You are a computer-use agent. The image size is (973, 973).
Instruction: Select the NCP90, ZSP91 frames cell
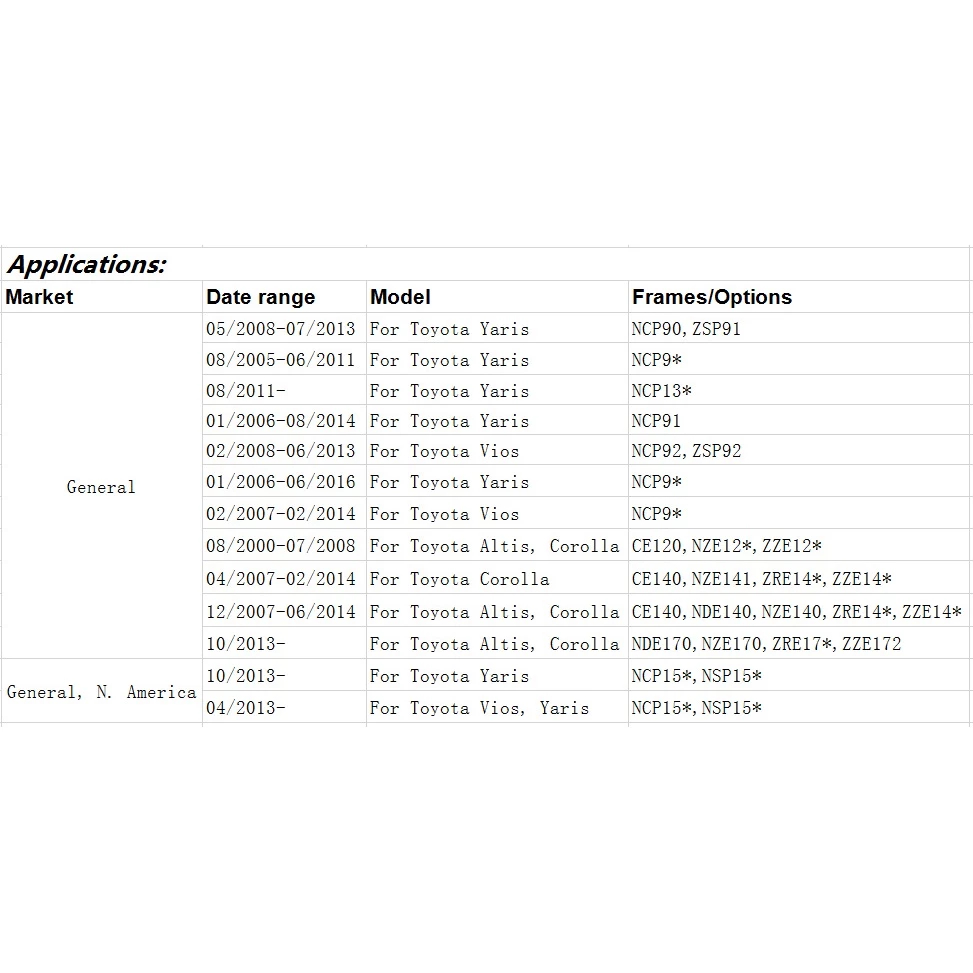(x=799, y=328)
